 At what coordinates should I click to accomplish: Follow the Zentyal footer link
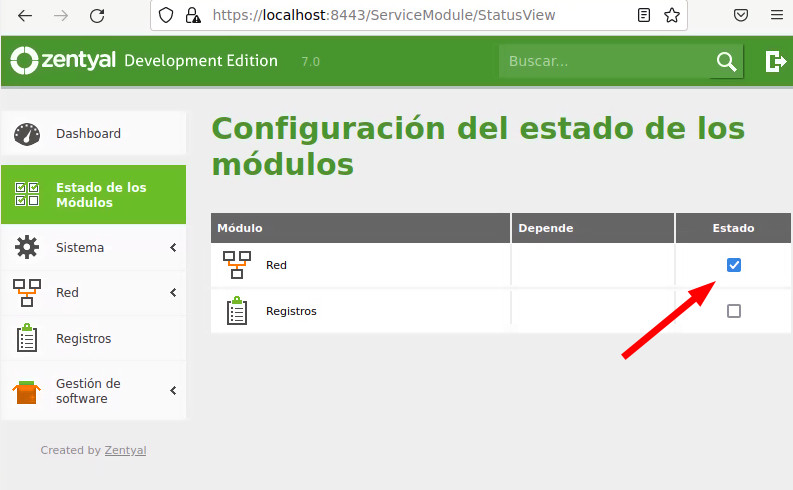pos(125,450)
